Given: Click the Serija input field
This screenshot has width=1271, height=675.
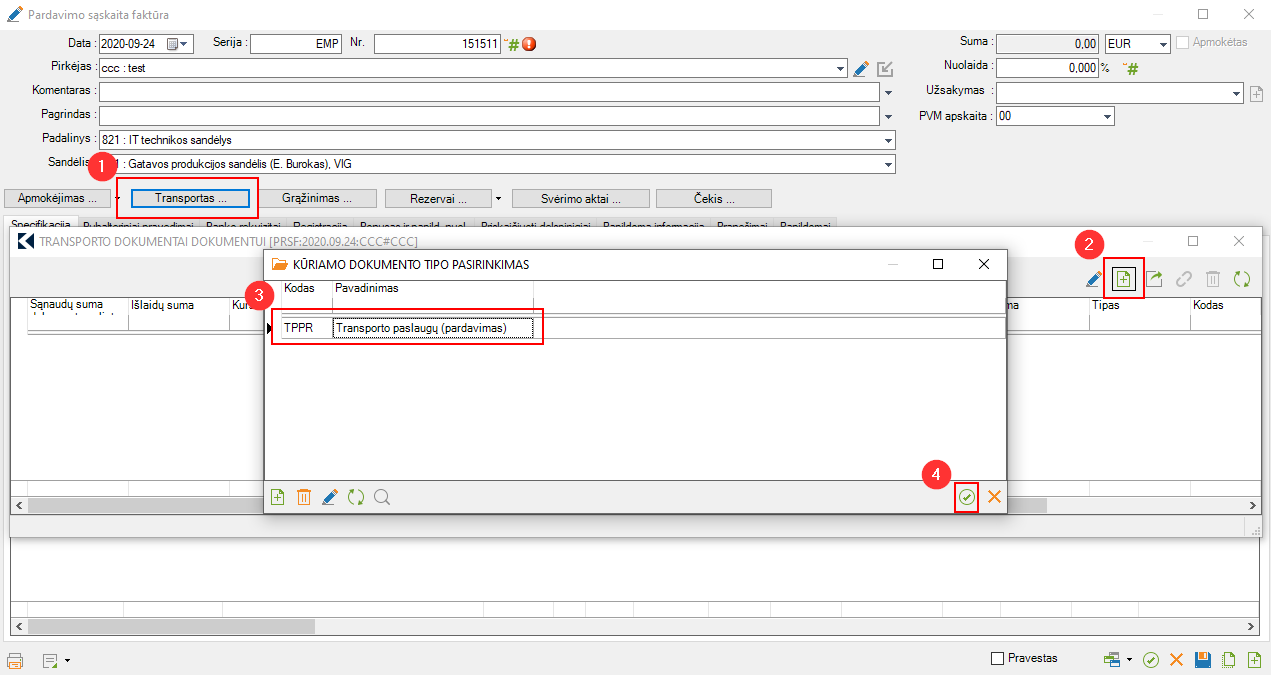Looking at the screenshot, I should 296,44.
